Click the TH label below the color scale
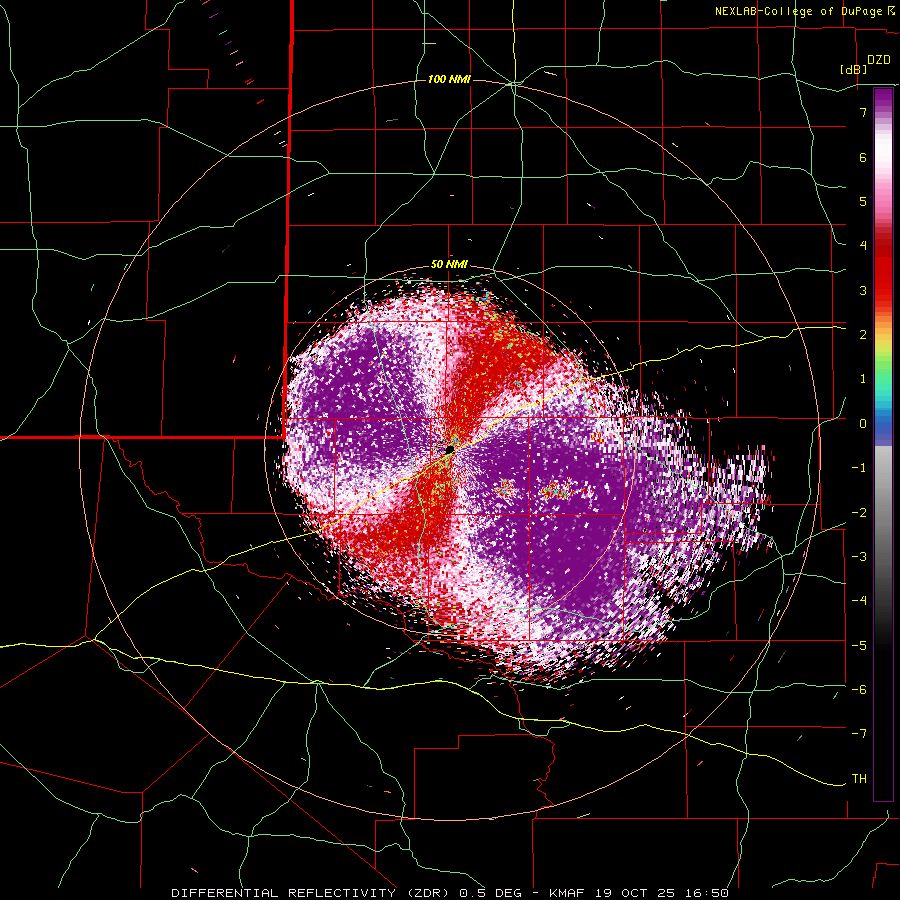 [859, 779]
